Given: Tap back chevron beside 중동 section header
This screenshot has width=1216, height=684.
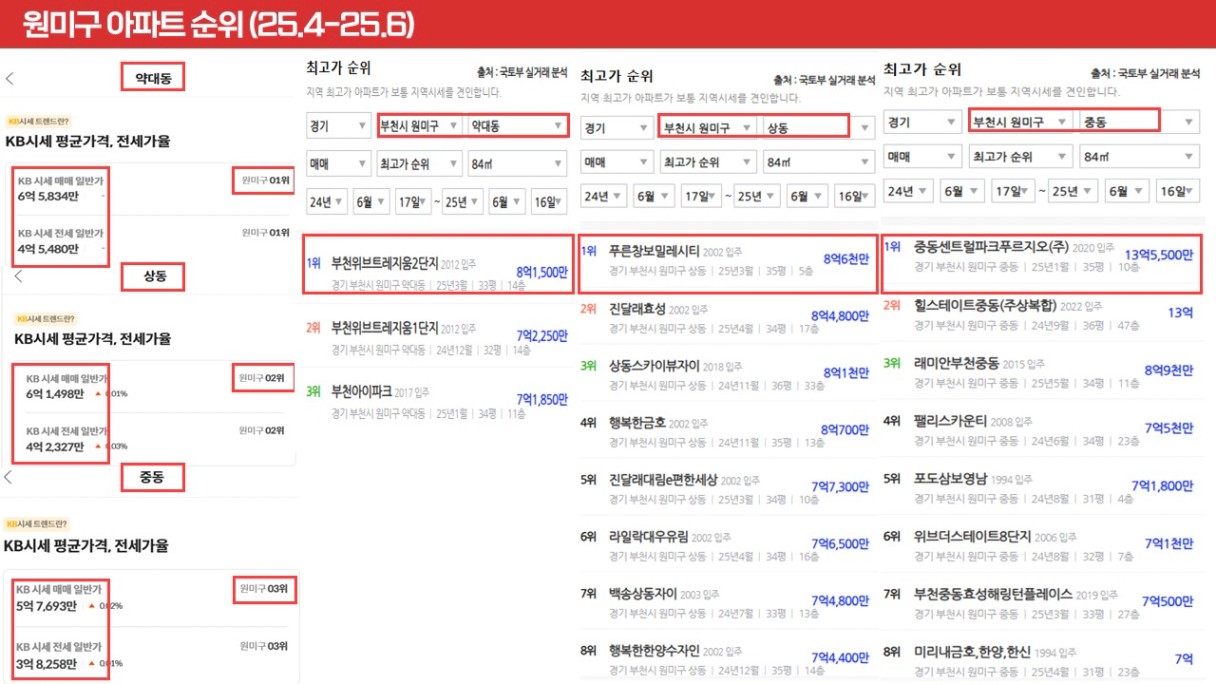Looking at the screenshot, I should tap(9, 477).
